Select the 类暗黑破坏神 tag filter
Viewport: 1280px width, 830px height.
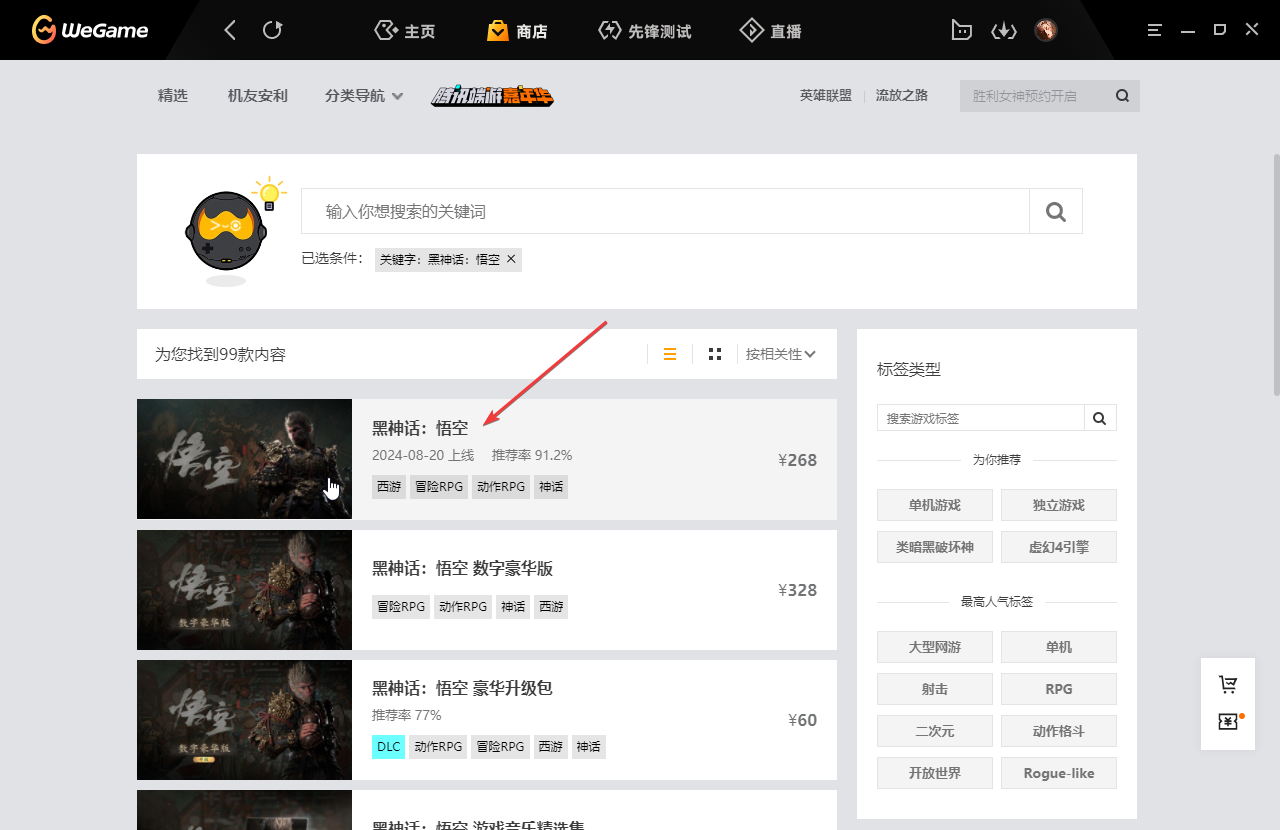935,547
